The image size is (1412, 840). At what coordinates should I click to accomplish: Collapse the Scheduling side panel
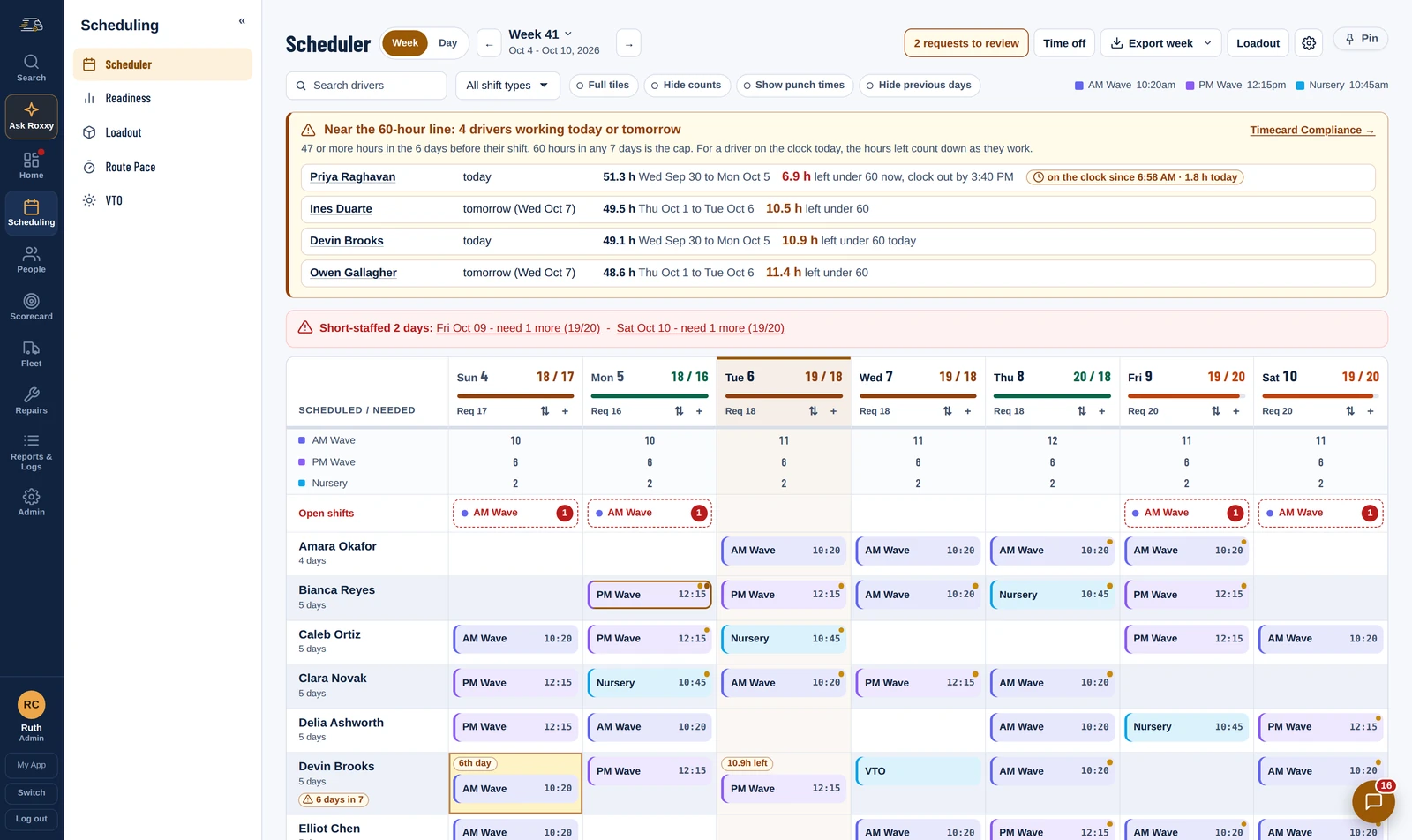click(242, 21)
